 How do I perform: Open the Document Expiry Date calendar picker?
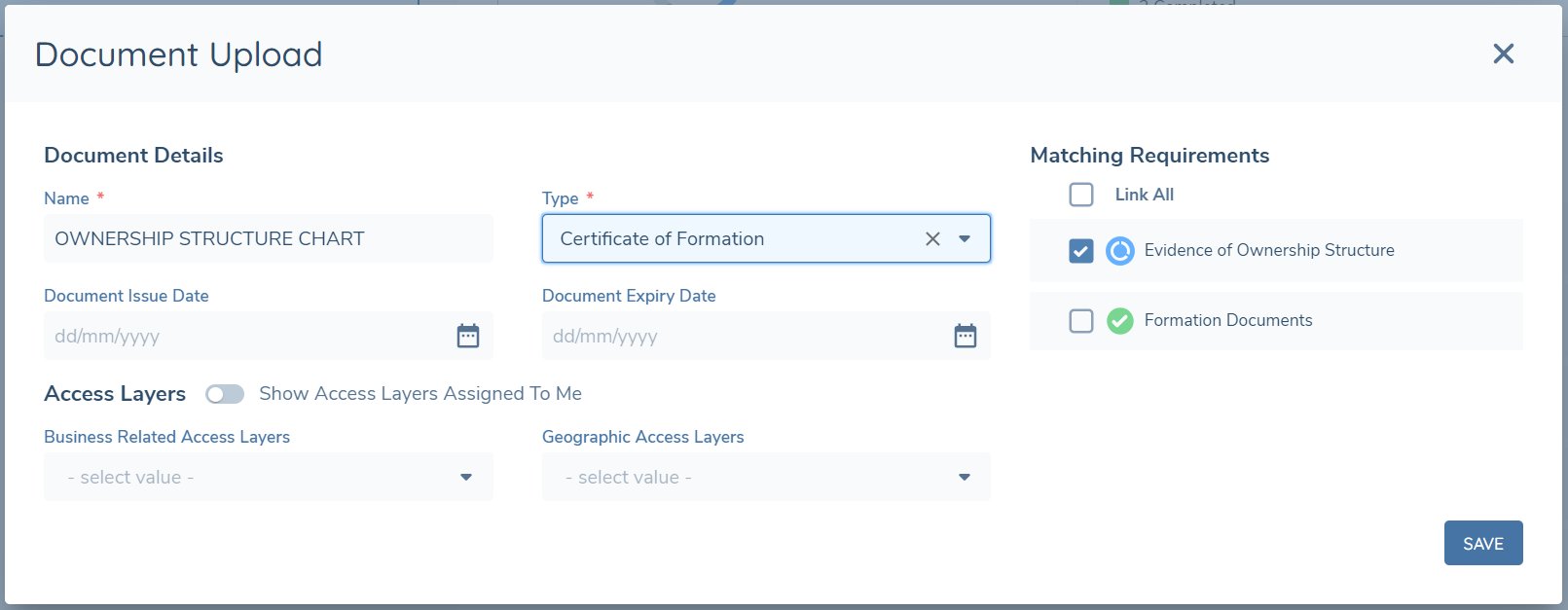click(x=965, y=336)
